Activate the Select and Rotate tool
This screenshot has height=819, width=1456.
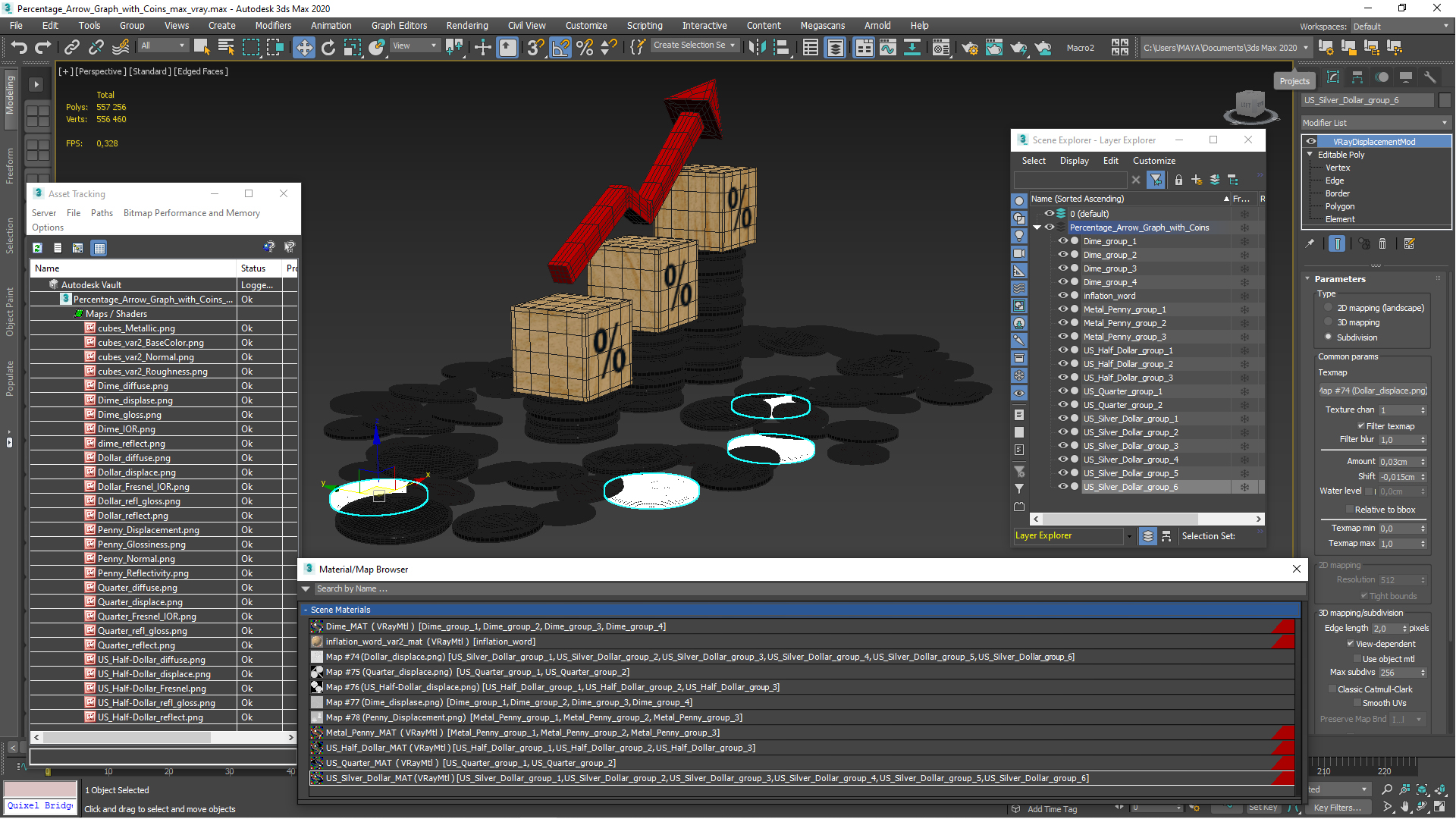328,48
